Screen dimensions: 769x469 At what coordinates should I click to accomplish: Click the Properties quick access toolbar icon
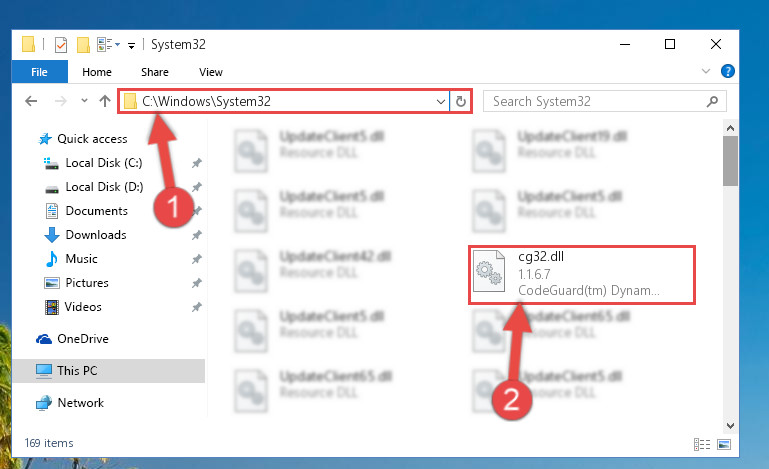(61, 45)
